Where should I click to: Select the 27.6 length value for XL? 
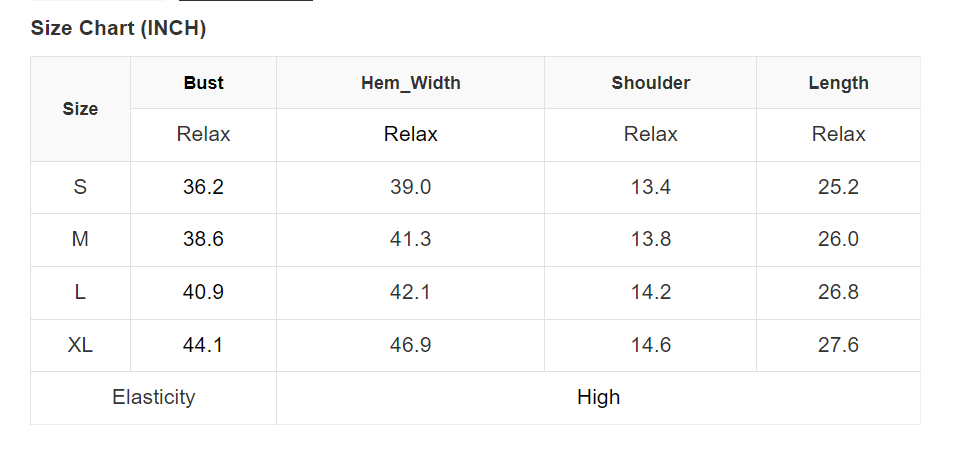click(838, 345)
